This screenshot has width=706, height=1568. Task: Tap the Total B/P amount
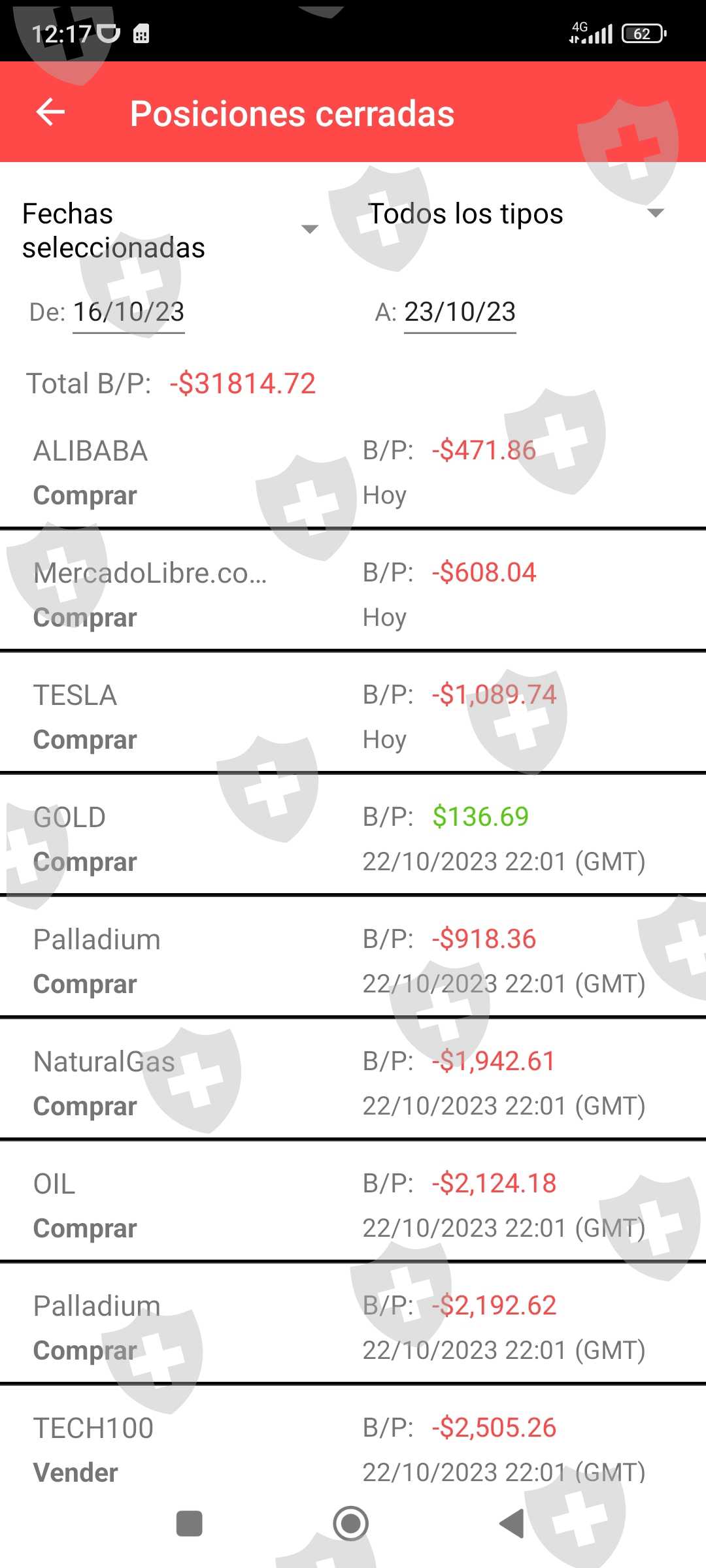(243, 384)
